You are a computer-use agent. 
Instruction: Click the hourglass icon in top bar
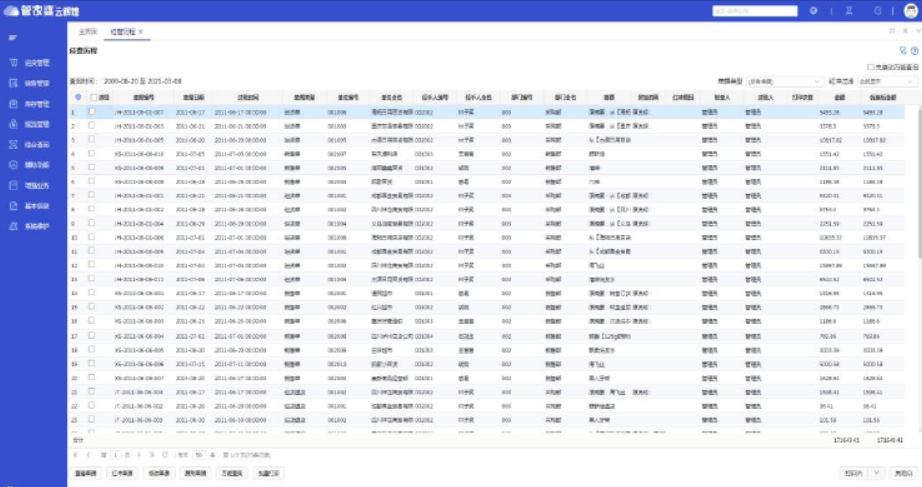[x=848, y=11]
